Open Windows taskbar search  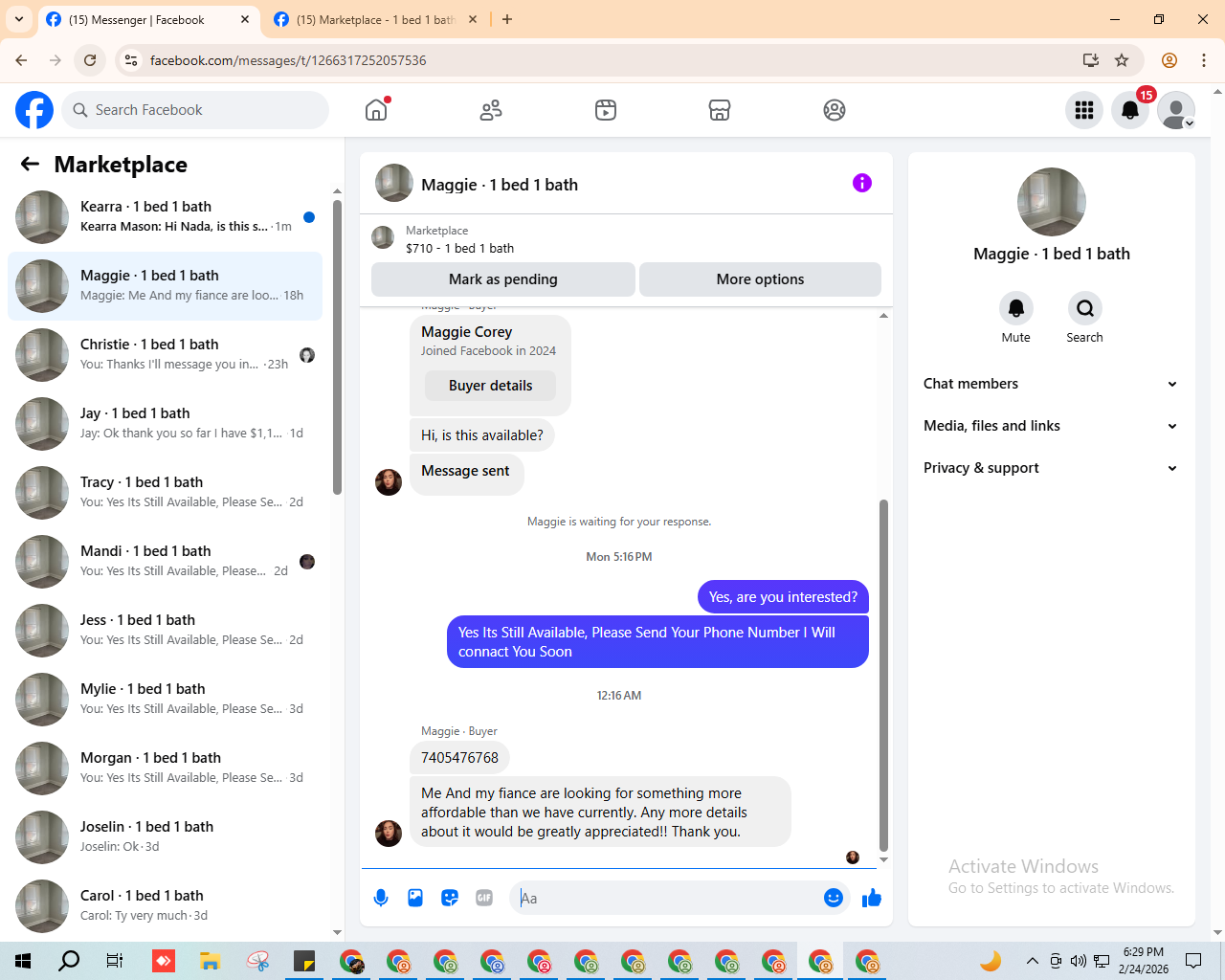click(69, 961)
